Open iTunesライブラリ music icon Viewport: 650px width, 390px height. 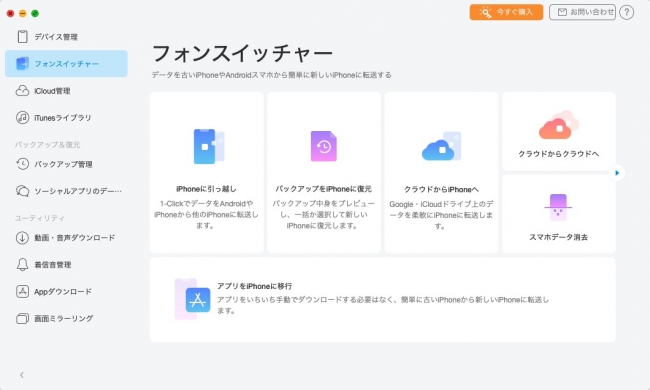coord(22,118)
